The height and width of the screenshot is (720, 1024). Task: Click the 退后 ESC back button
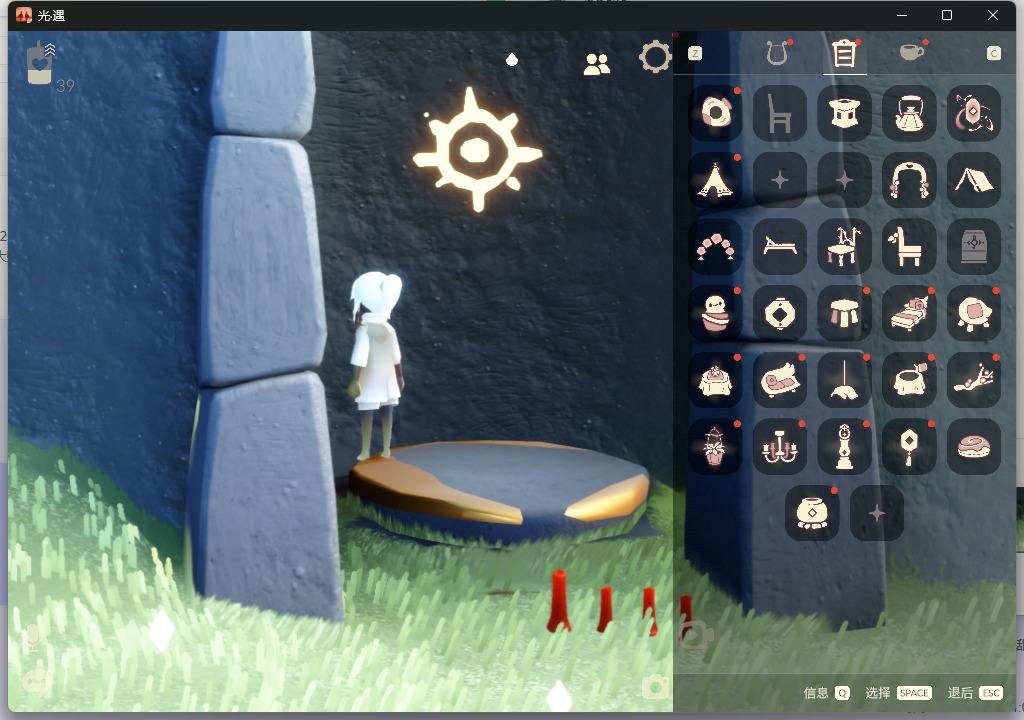(x=975, y=693)
